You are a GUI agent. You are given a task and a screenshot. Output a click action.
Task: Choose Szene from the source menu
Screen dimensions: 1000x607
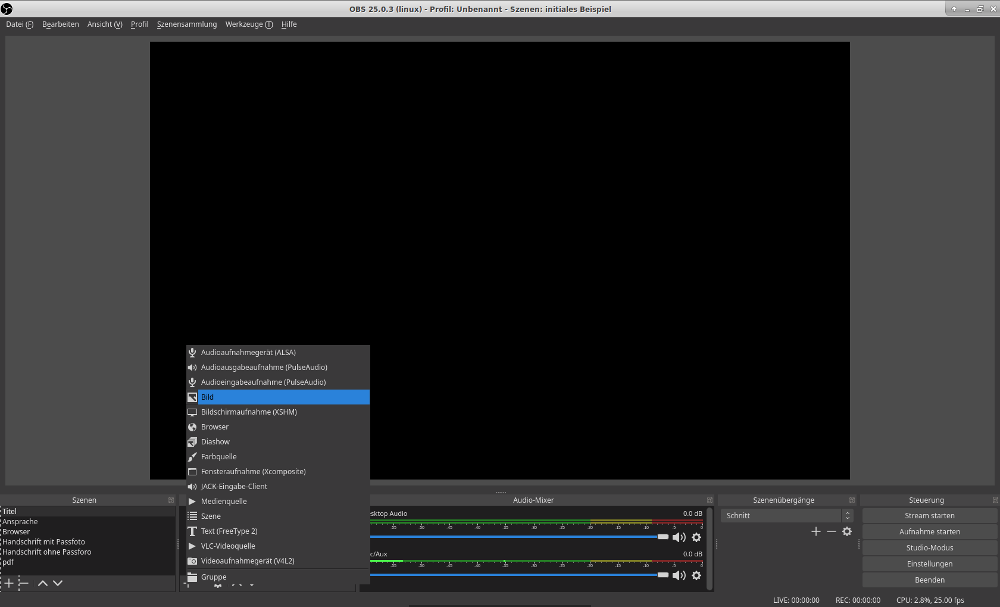coord(278,516)
